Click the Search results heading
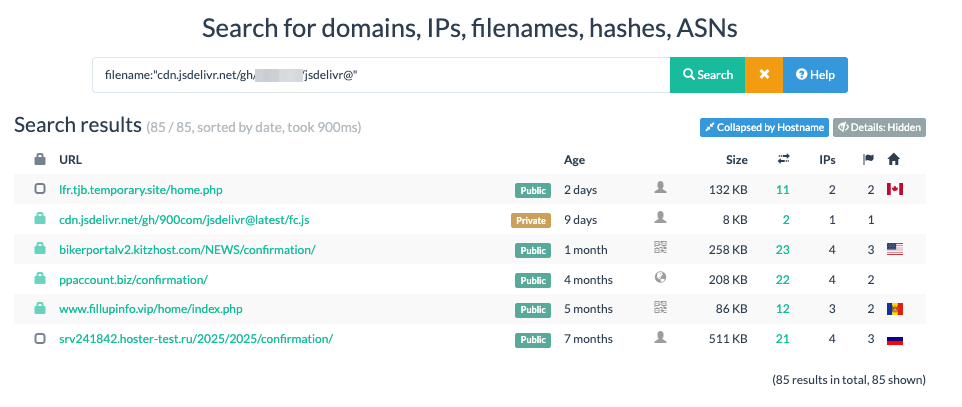This screenshot has height=407, width=962. [78, 125]
